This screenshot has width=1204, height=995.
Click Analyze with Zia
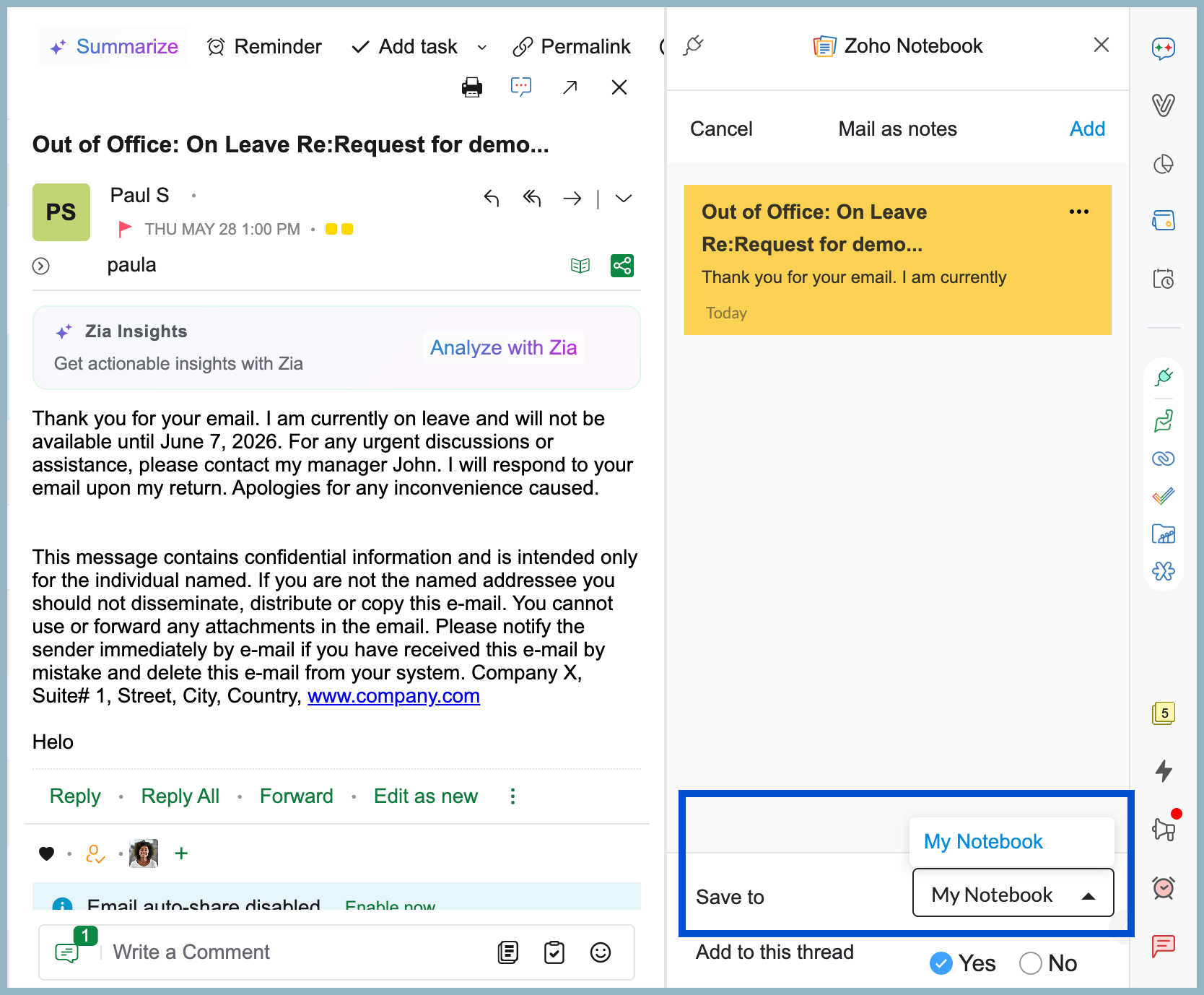[503, 348]
